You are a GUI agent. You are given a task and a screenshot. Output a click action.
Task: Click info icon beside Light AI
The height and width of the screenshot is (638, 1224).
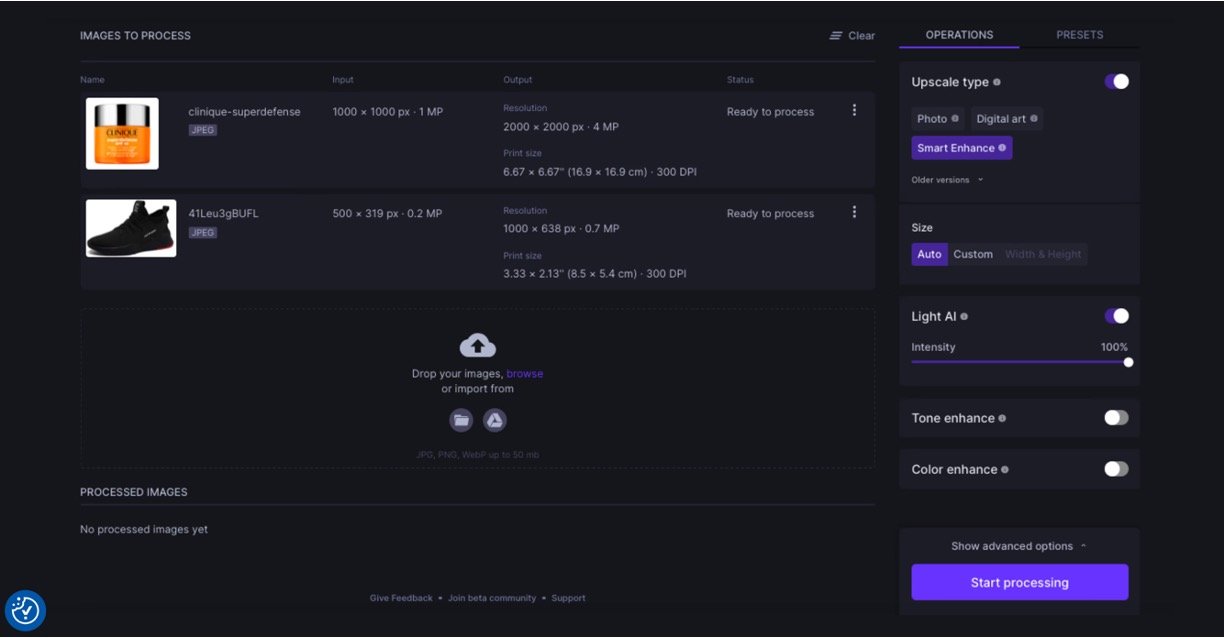tap(964, 317)
